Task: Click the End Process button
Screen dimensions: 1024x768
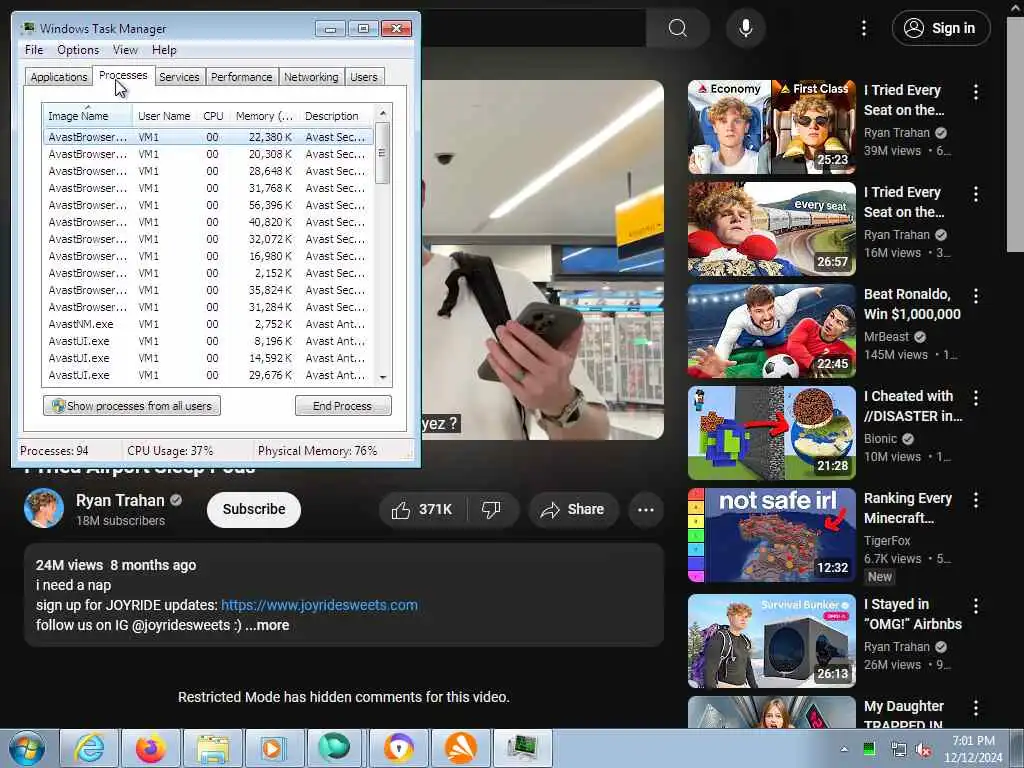Action: 343,406
